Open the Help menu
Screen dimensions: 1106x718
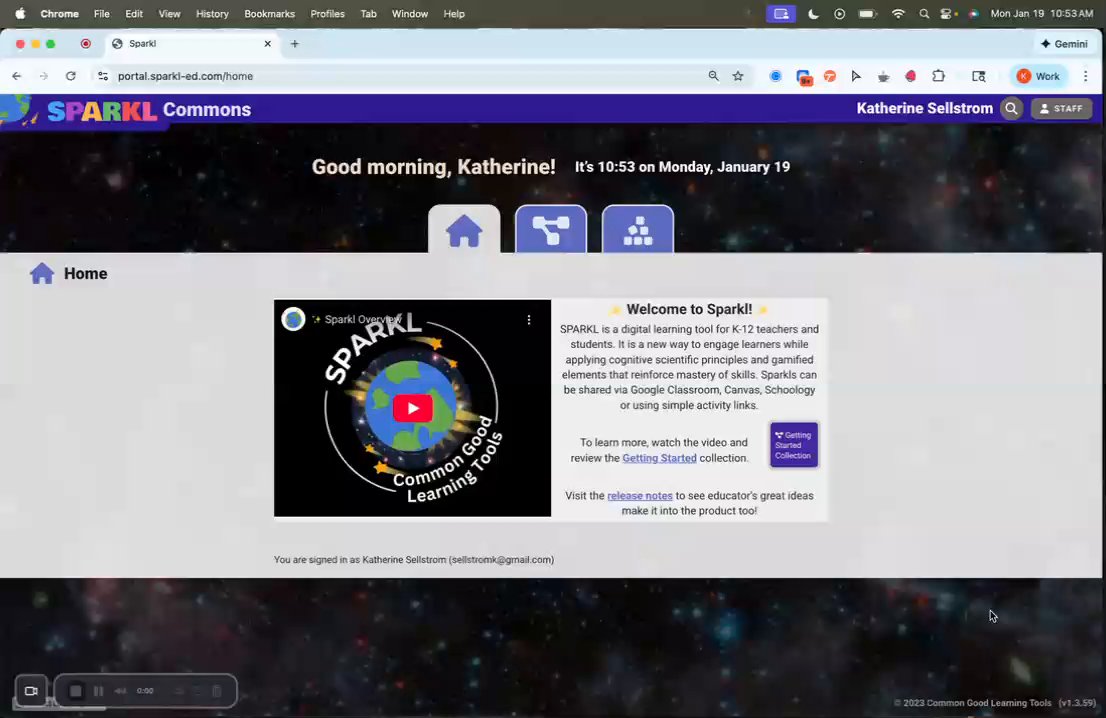[x=454, y=13]
